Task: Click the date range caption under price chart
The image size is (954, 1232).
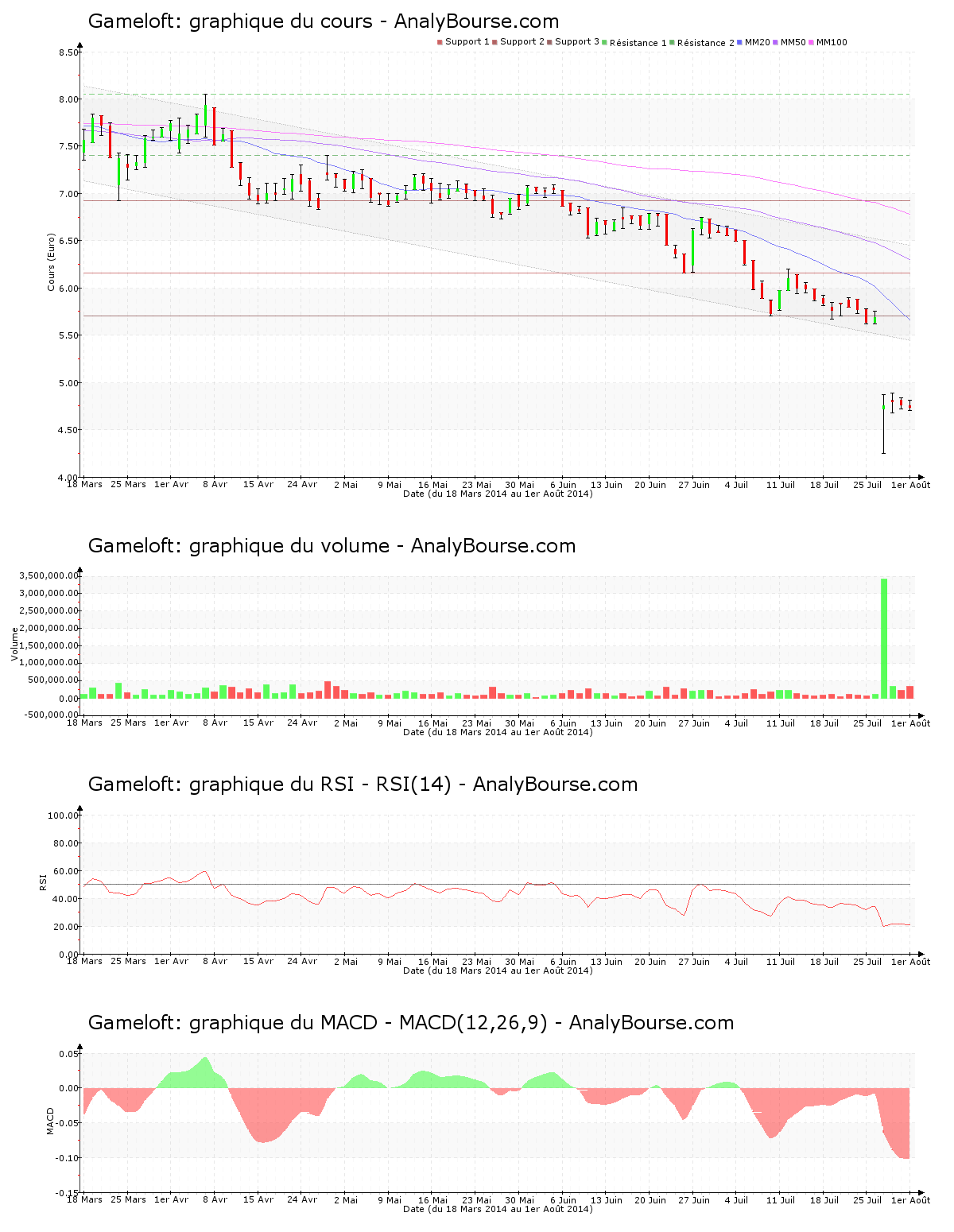Action: point(498,494)
